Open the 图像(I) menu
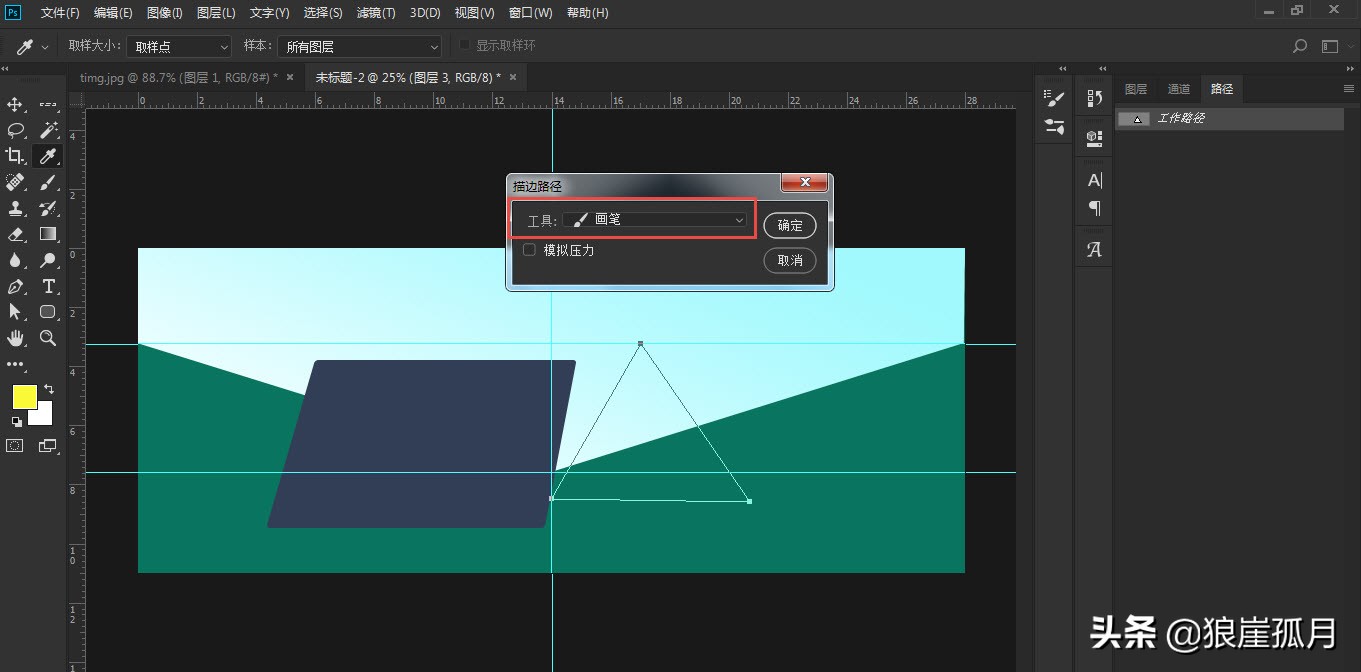The height and width of the screenshot is (672, 1361). [x=165, y=13]
